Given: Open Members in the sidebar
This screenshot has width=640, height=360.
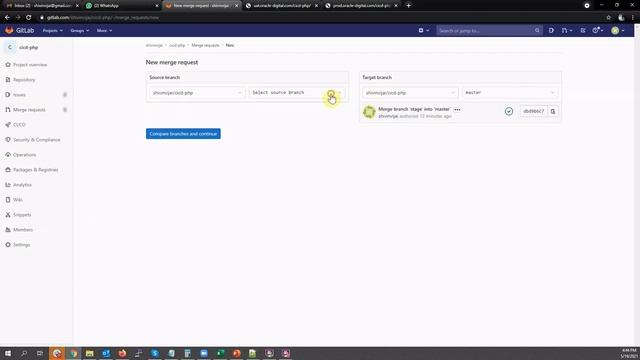Looking at the screenshot, I should coord(19,230).
